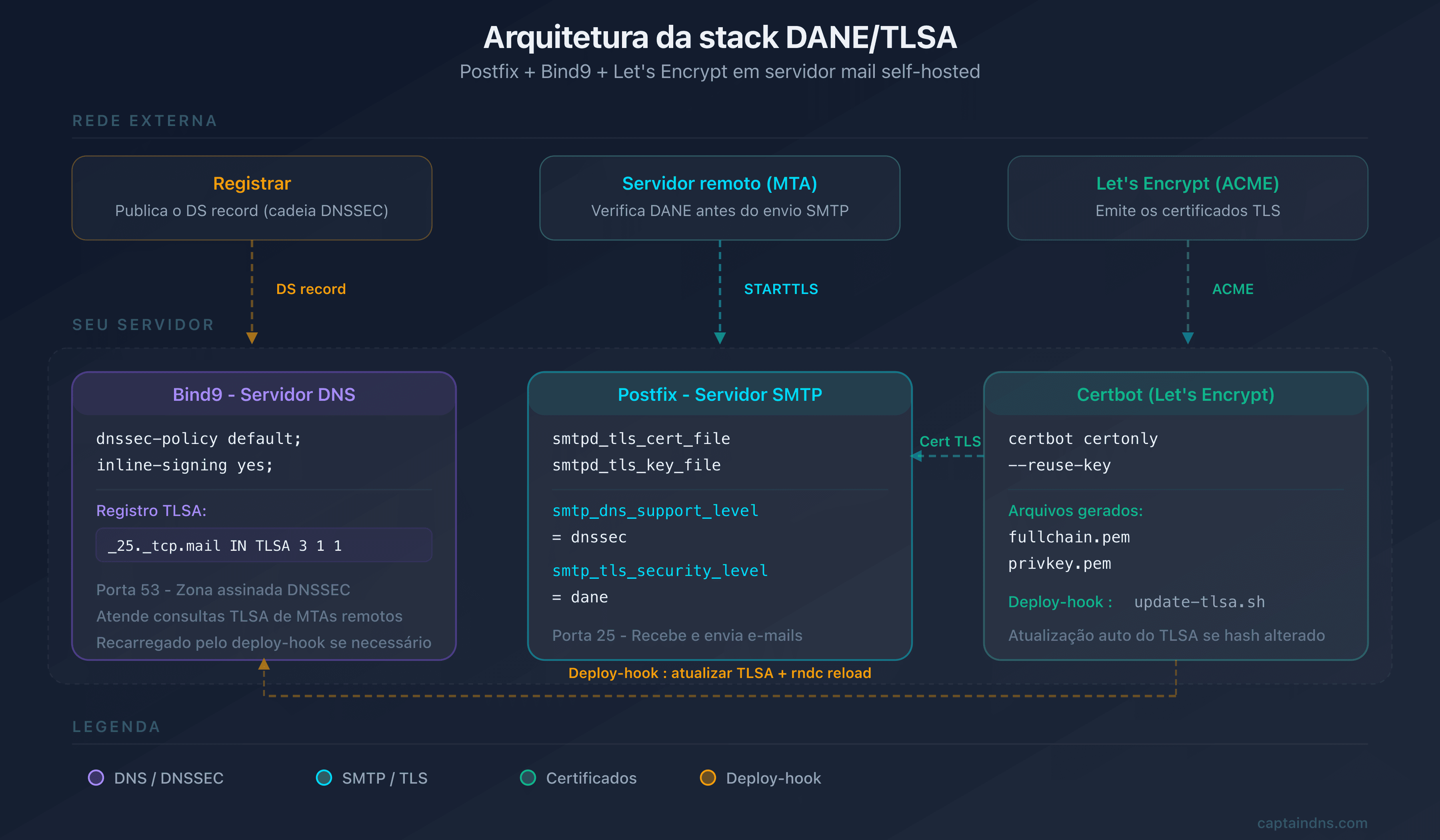Screen dimensions: 1440x840
Task: Click the cyan SMTP / TLS legend circle
Action: coord(324,778)
